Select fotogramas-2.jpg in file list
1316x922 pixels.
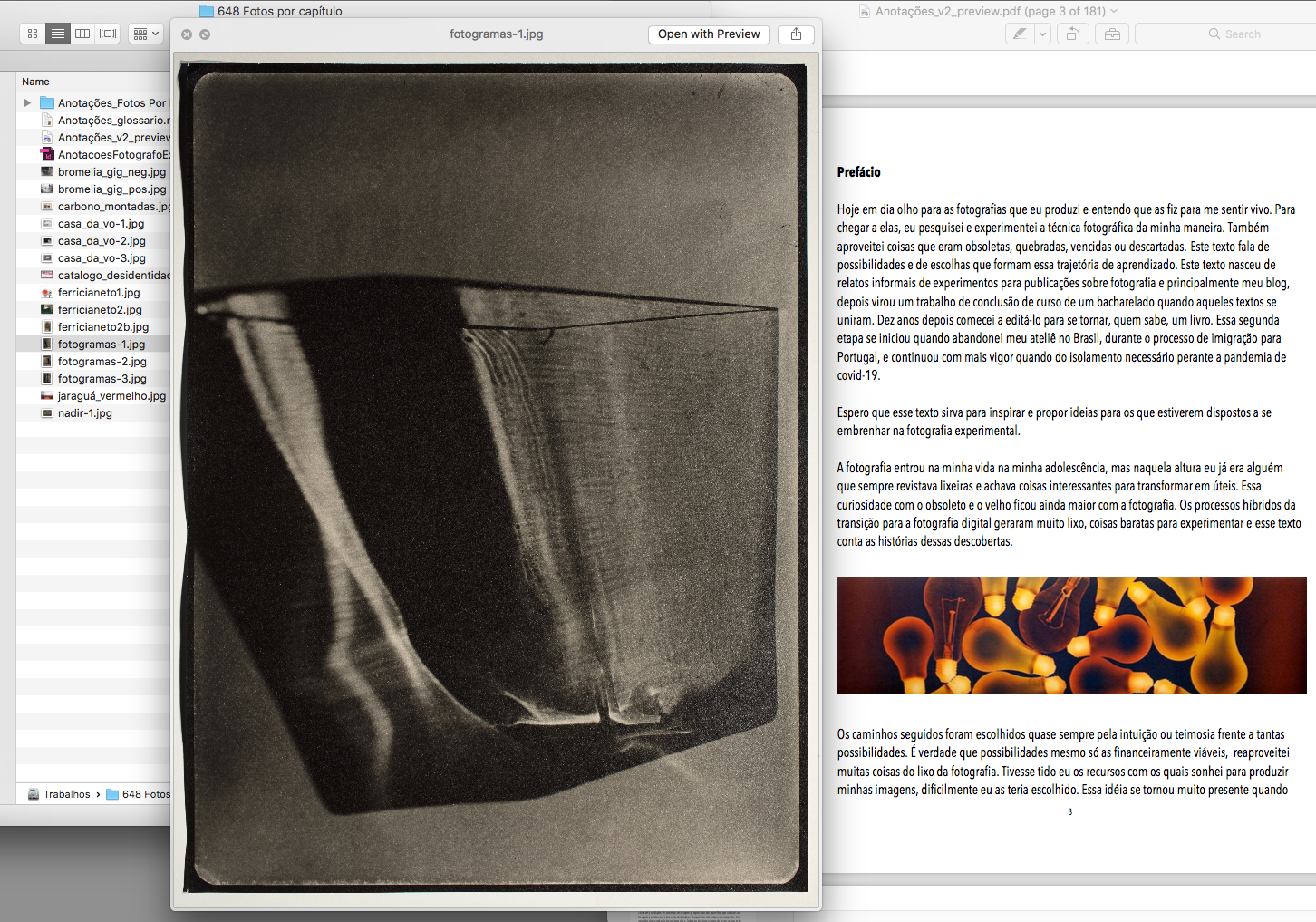click(102, 362)
